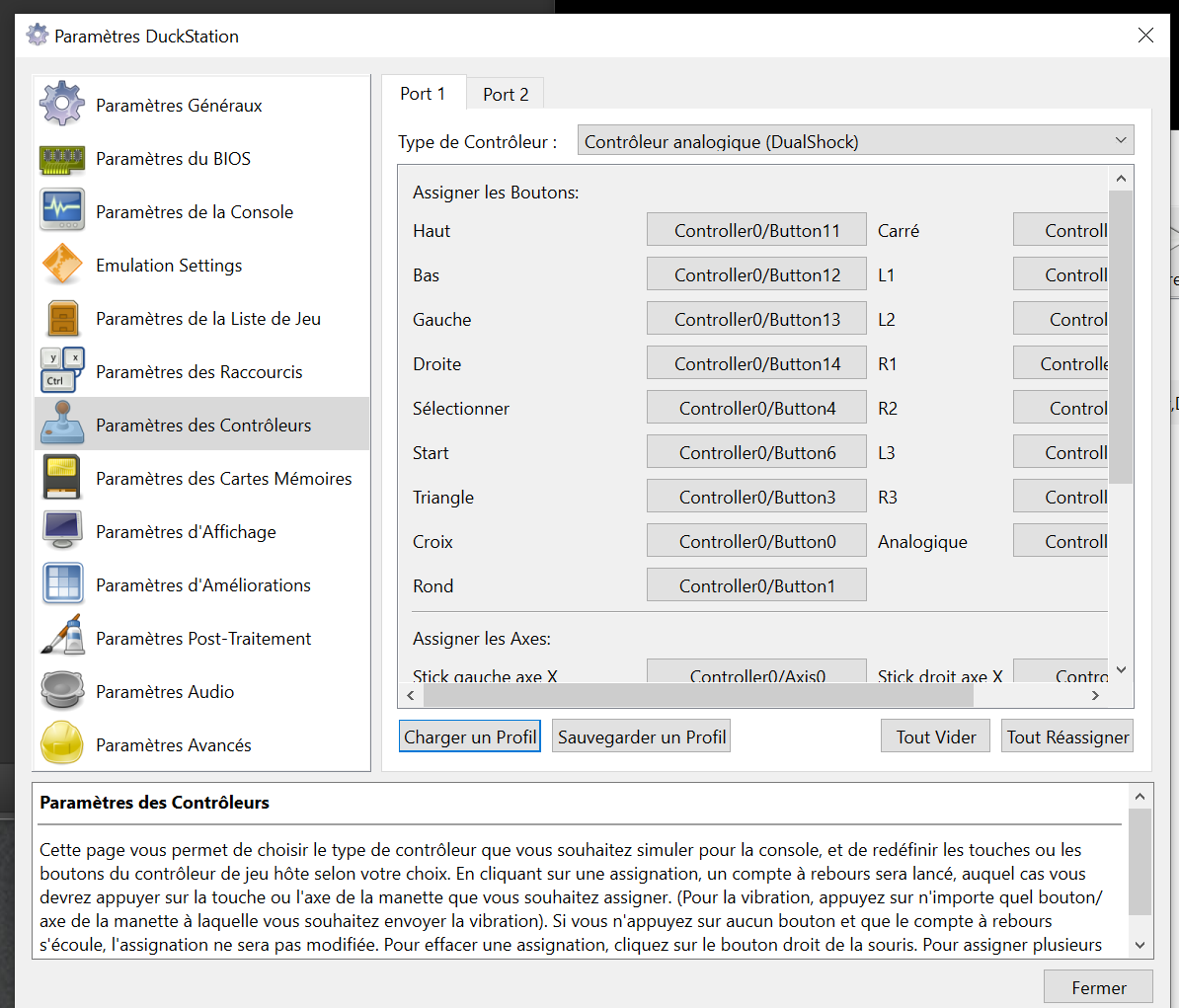Screen dimensions: 1179x1008
Task: Click the bindings panel vertical scrollbar thumb
Action: coord(1121,337)
